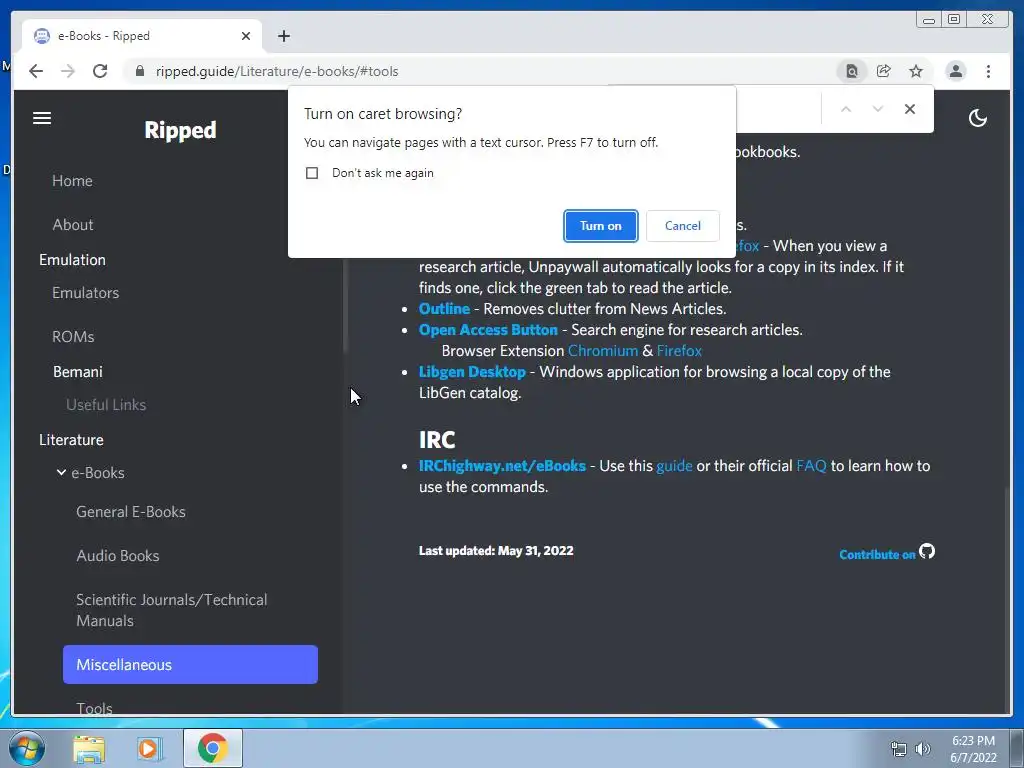Open the Outline link
Viewport: 1024px width, 768px height.
click(444, 309)
